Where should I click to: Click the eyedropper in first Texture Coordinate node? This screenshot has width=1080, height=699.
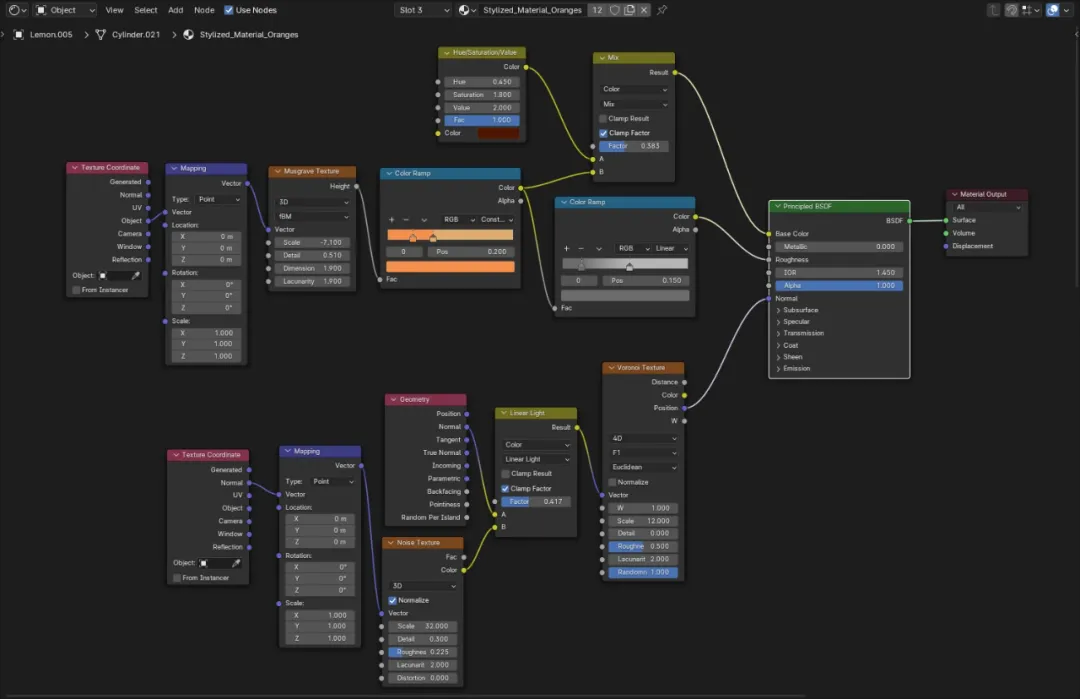click(x=136, y=275)
